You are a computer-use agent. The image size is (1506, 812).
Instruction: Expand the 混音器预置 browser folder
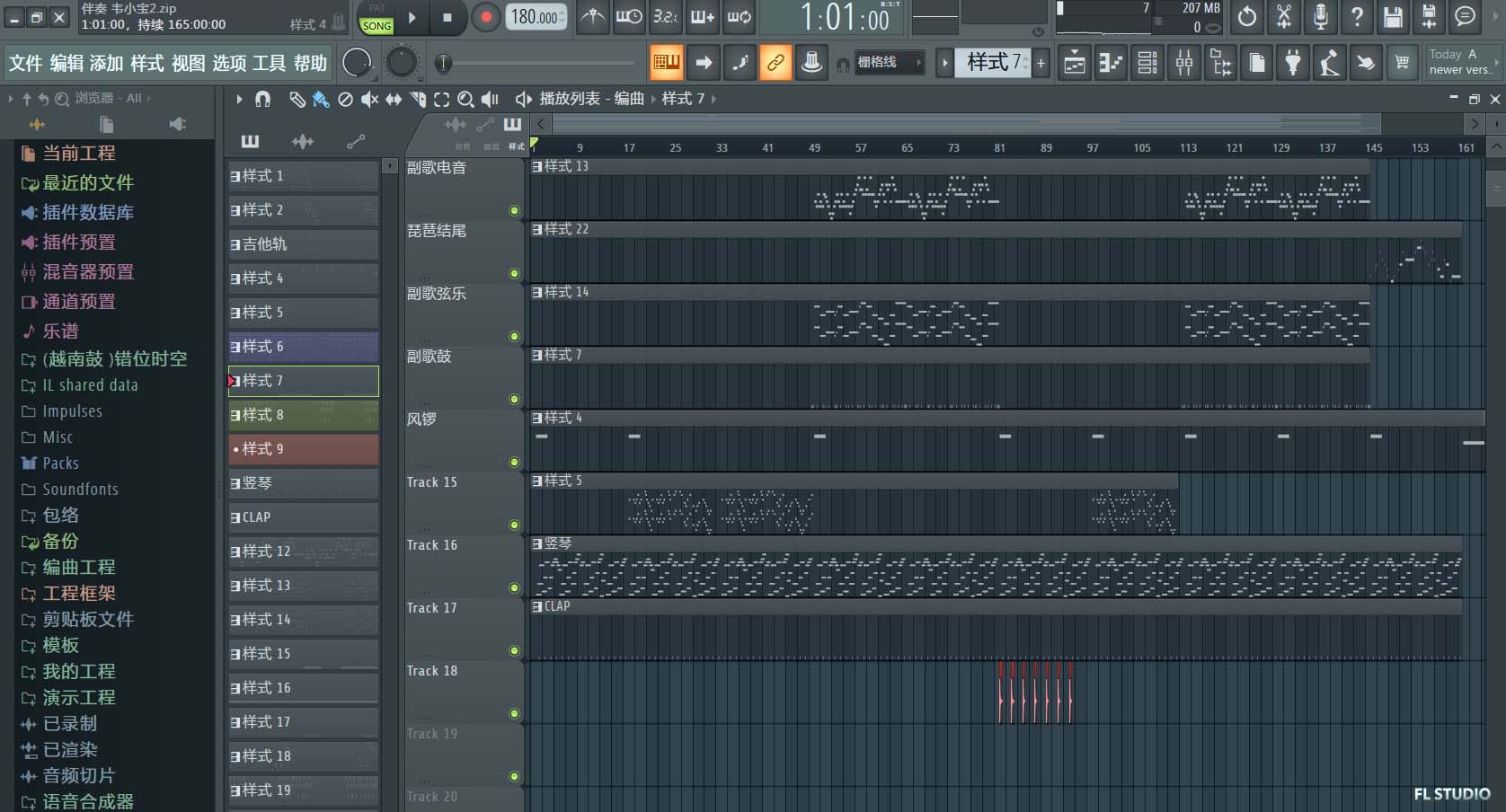pos(87,271)
